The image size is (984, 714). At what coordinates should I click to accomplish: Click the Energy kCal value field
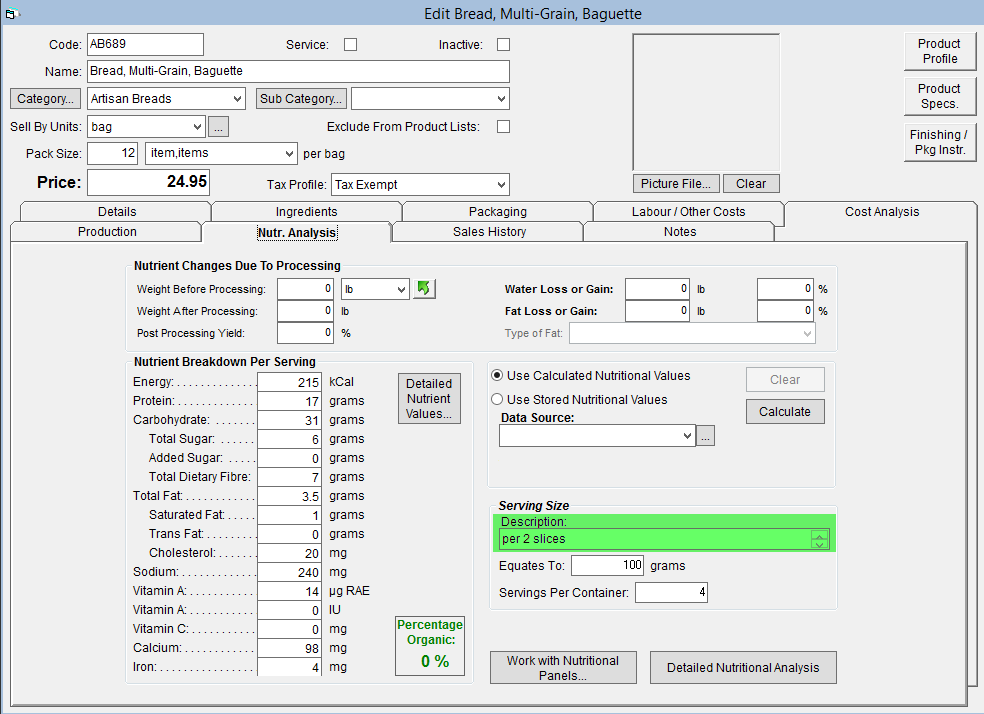click(x=289, y=382)
